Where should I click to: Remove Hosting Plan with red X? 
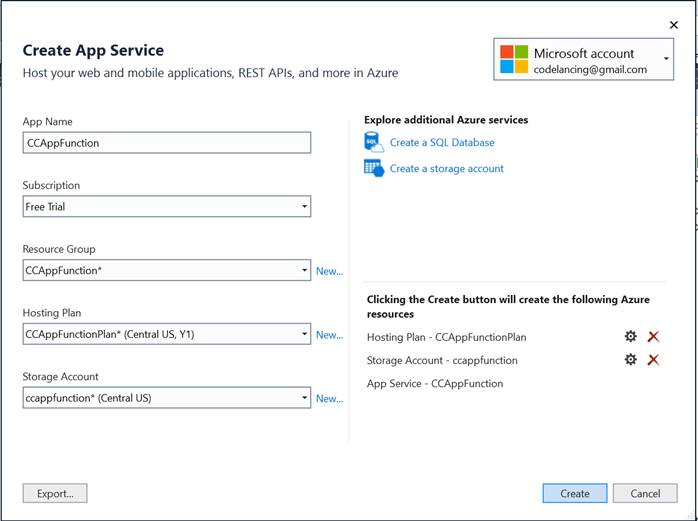(653, 337)
